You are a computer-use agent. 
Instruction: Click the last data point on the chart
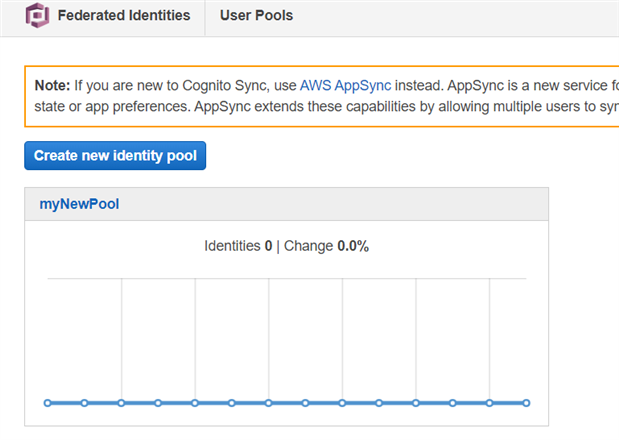(526, 403)
